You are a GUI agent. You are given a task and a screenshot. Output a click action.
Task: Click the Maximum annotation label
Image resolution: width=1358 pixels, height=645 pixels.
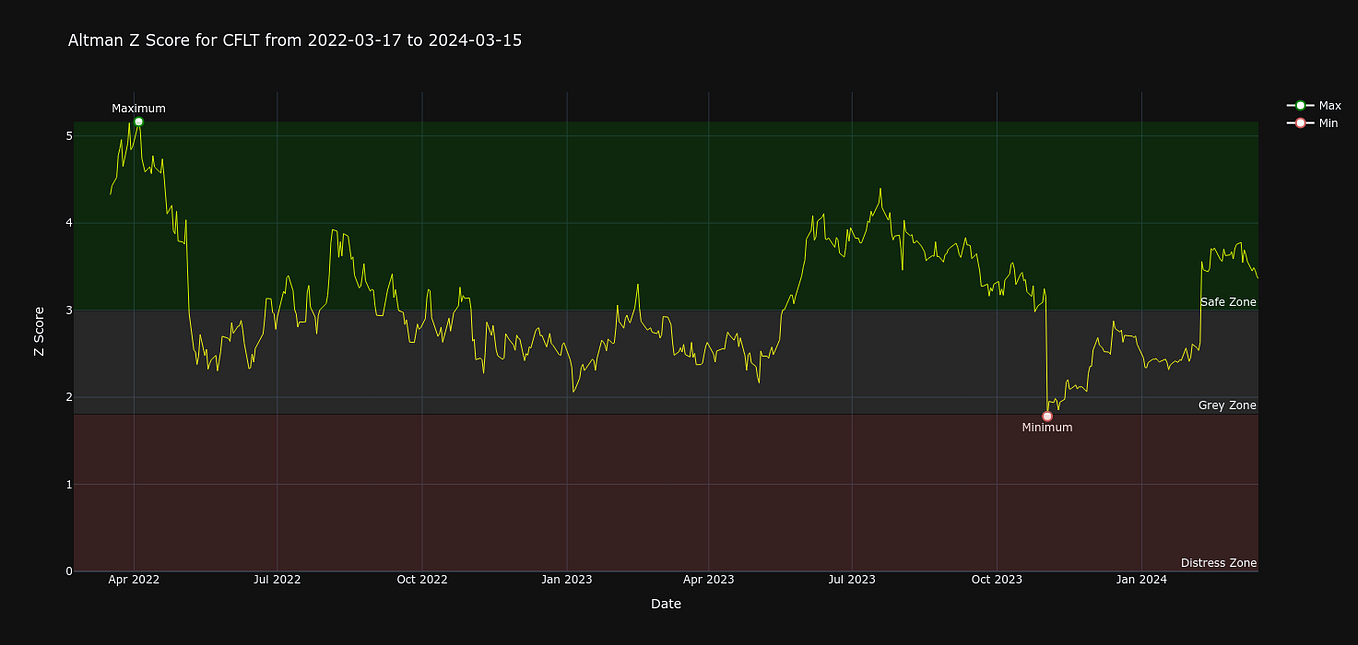click(137, 108)
